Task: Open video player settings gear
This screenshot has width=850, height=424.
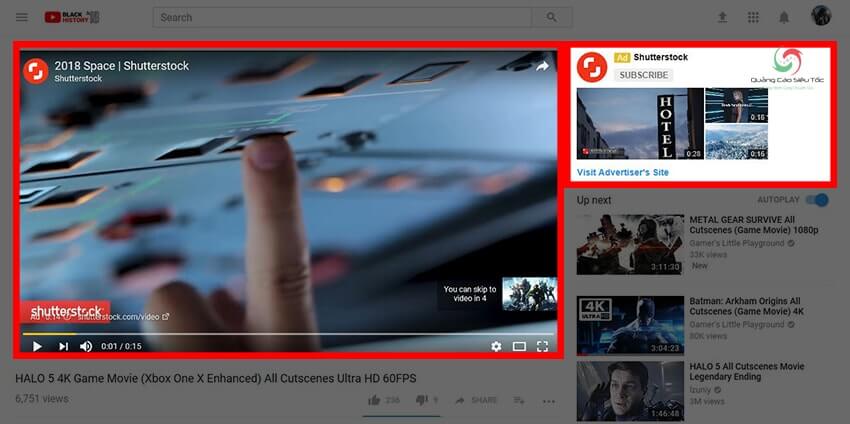Action: pyautogui.click(x=496, y=346)
